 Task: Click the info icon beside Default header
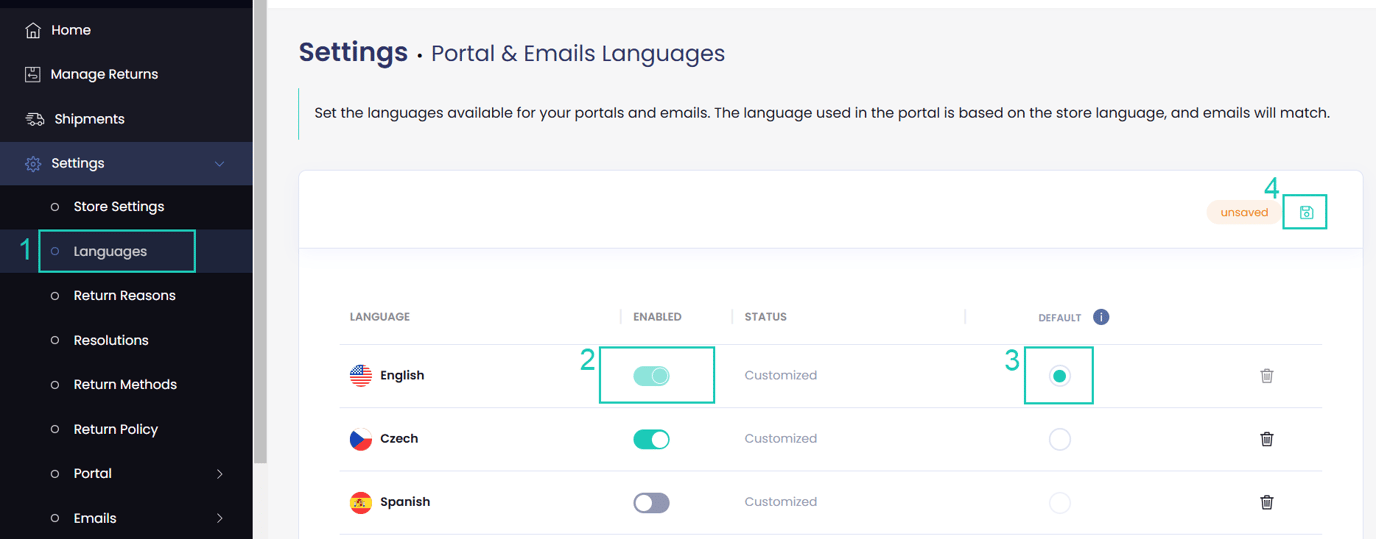[1101, 317]
